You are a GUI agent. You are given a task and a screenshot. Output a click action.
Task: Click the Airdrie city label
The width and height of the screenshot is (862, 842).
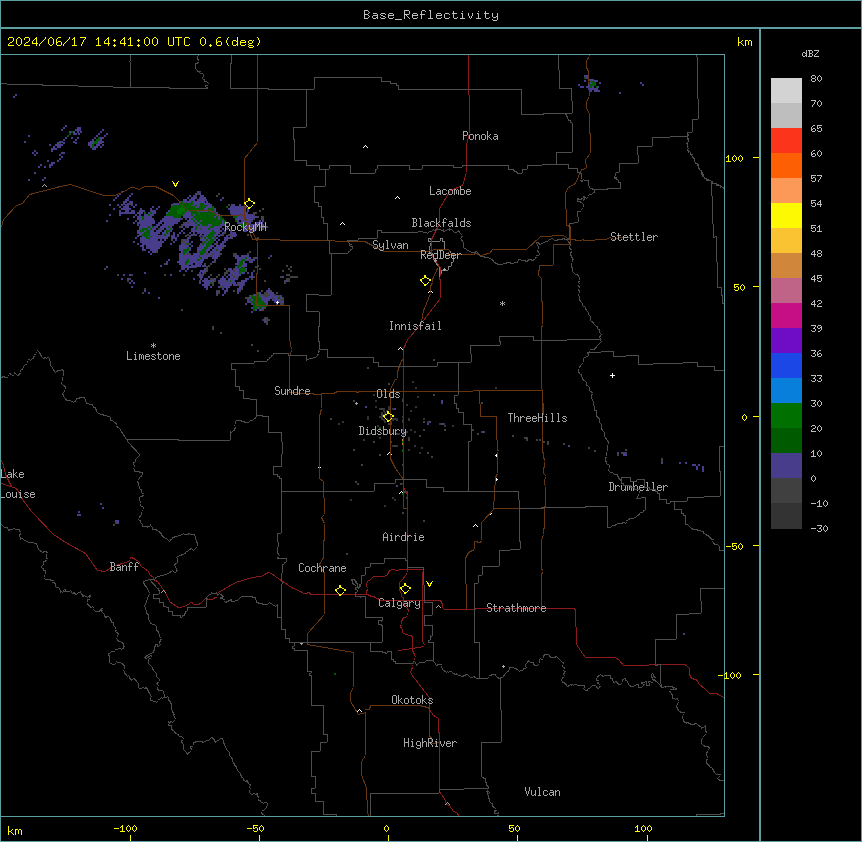click(404, 537)
